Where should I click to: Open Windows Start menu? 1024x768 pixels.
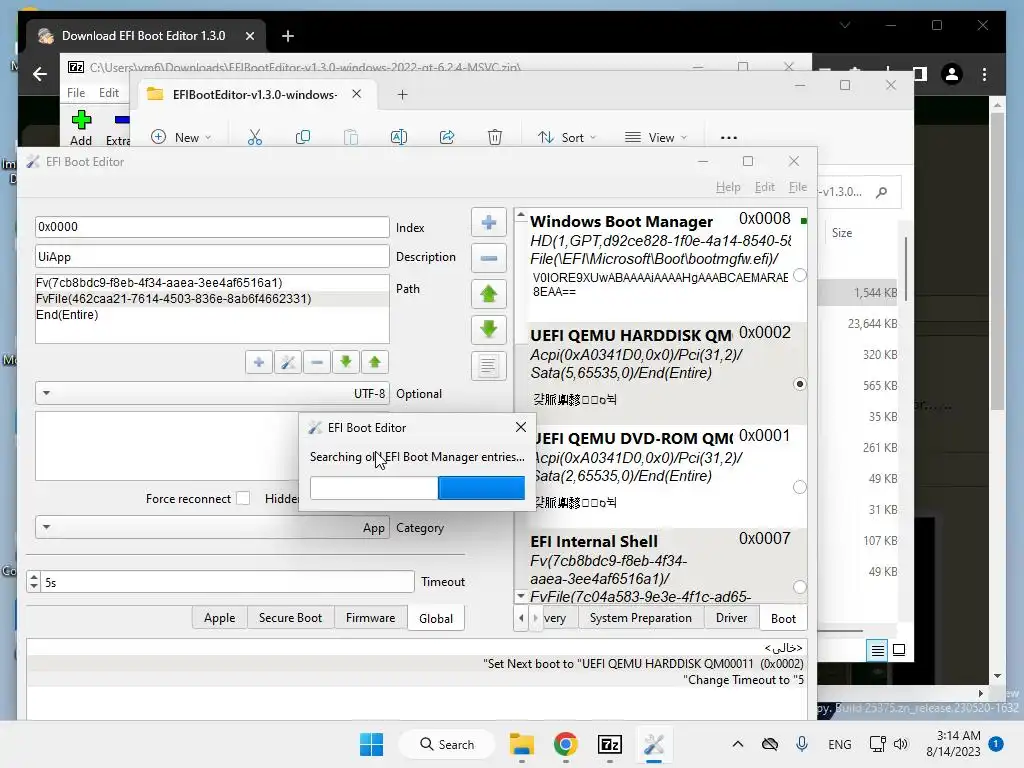[372, 744]
